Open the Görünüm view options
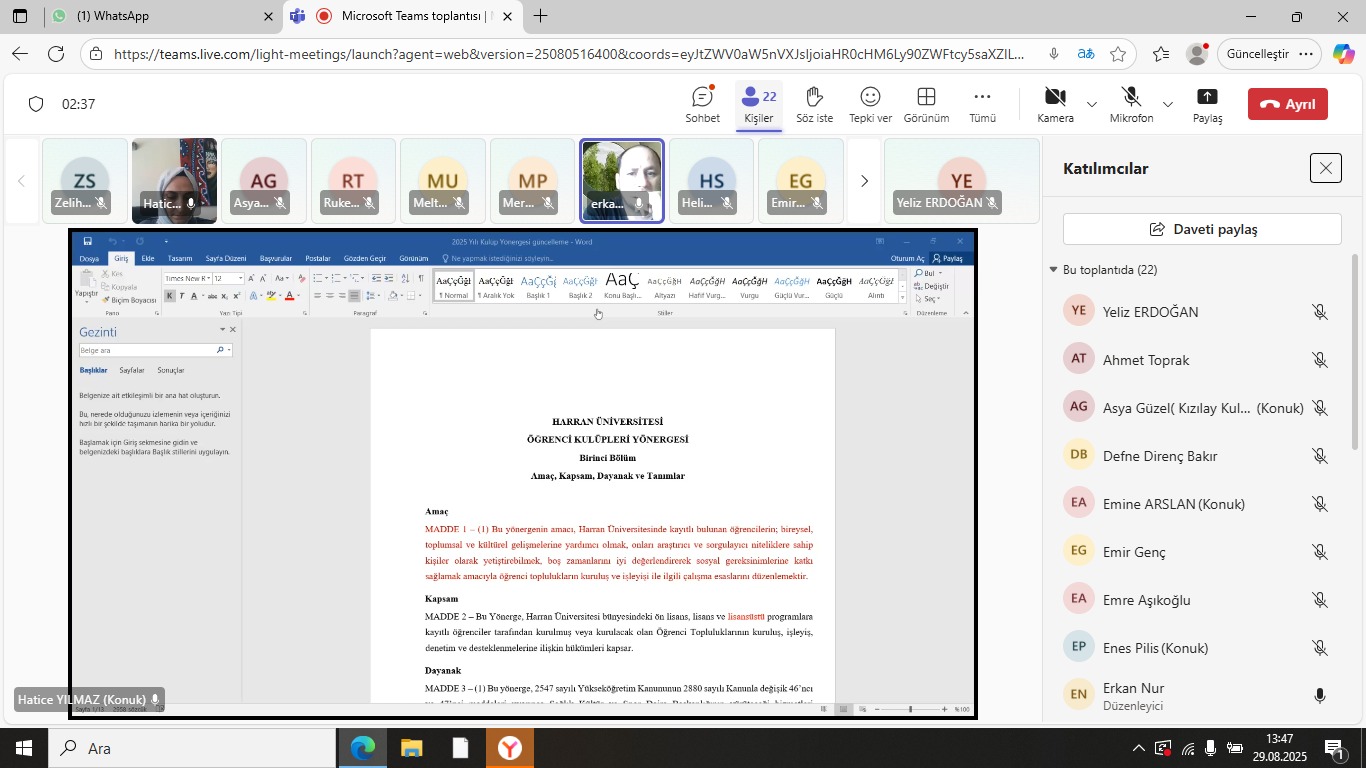Viewport: 1366px width, 768px height. tap(926, 104)
